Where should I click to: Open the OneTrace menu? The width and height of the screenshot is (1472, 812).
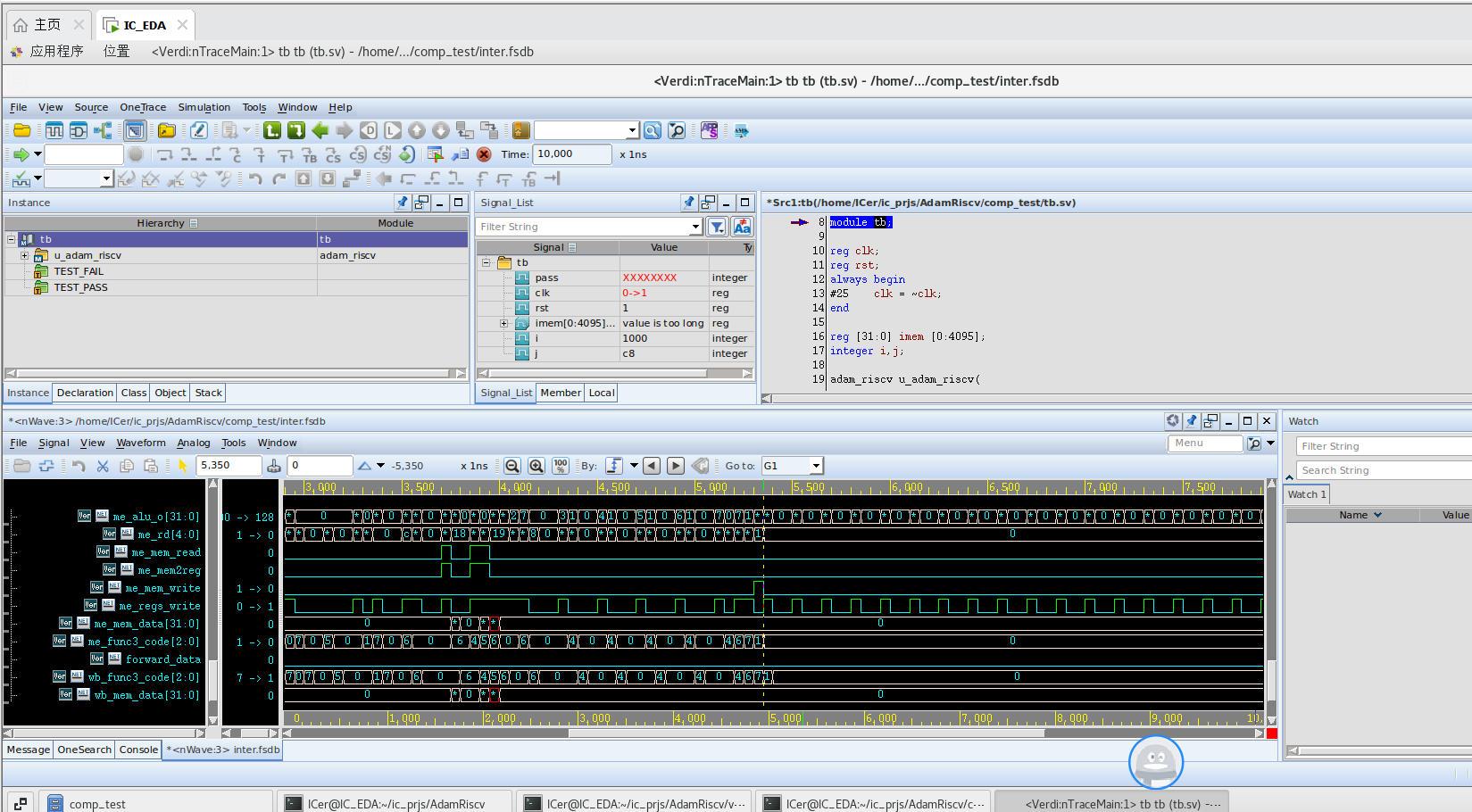143,107
